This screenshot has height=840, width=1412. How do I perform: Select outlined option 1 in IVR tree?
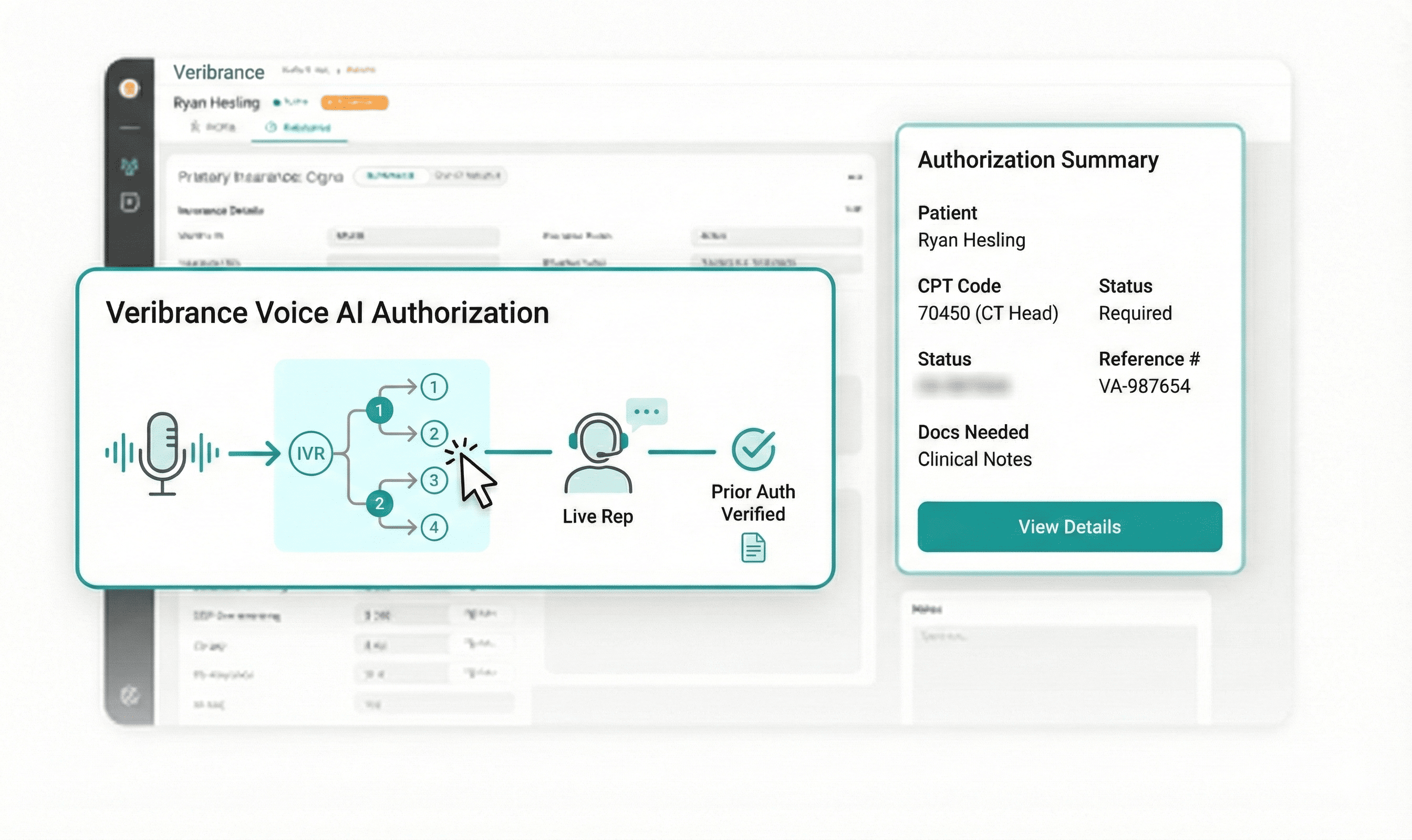click(434, 387)
